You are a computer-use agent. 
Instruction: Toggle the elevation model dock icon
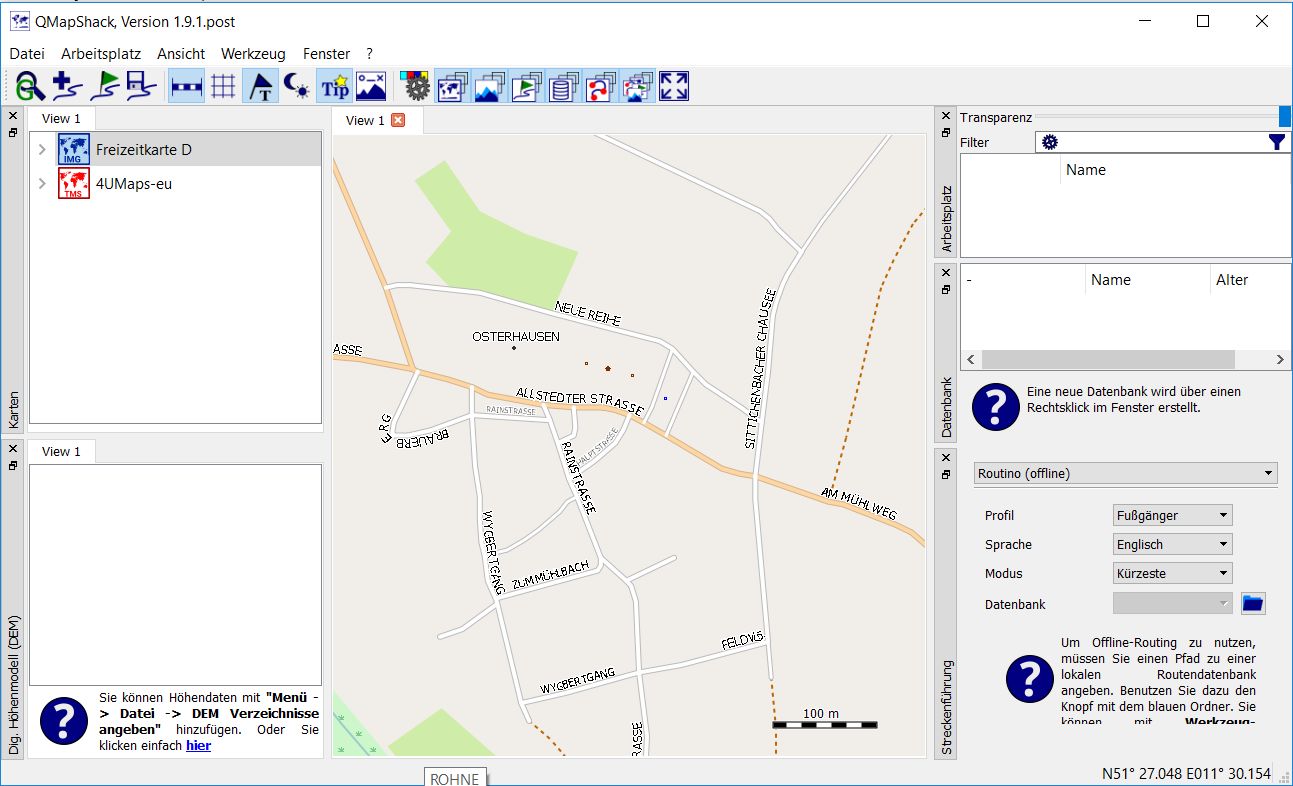[489, 86]
